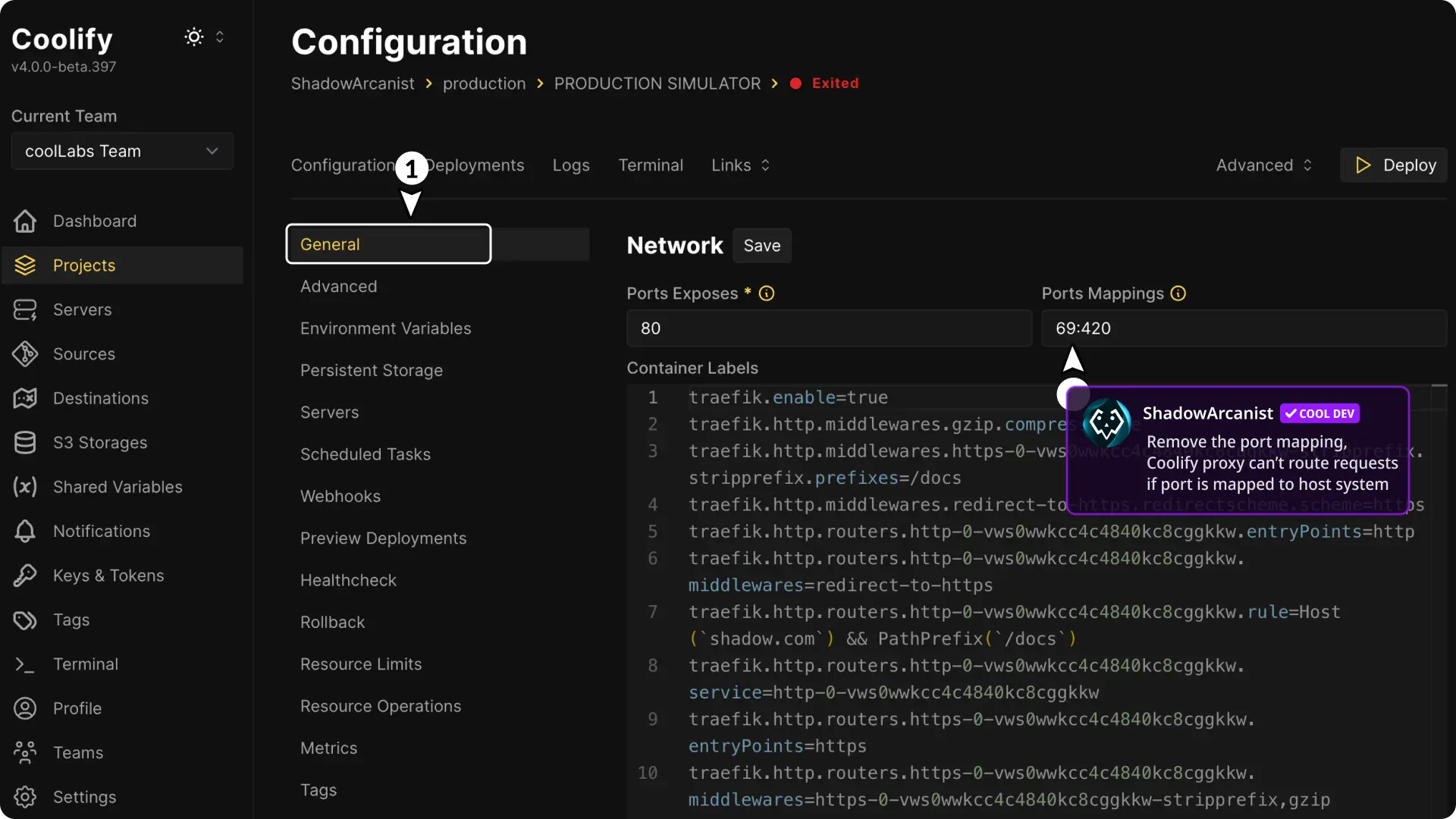Image resolution: width=1456 pixels, height=819 pixels.
Task: Open Dashboard via the home icon
Action: (25, 221)
